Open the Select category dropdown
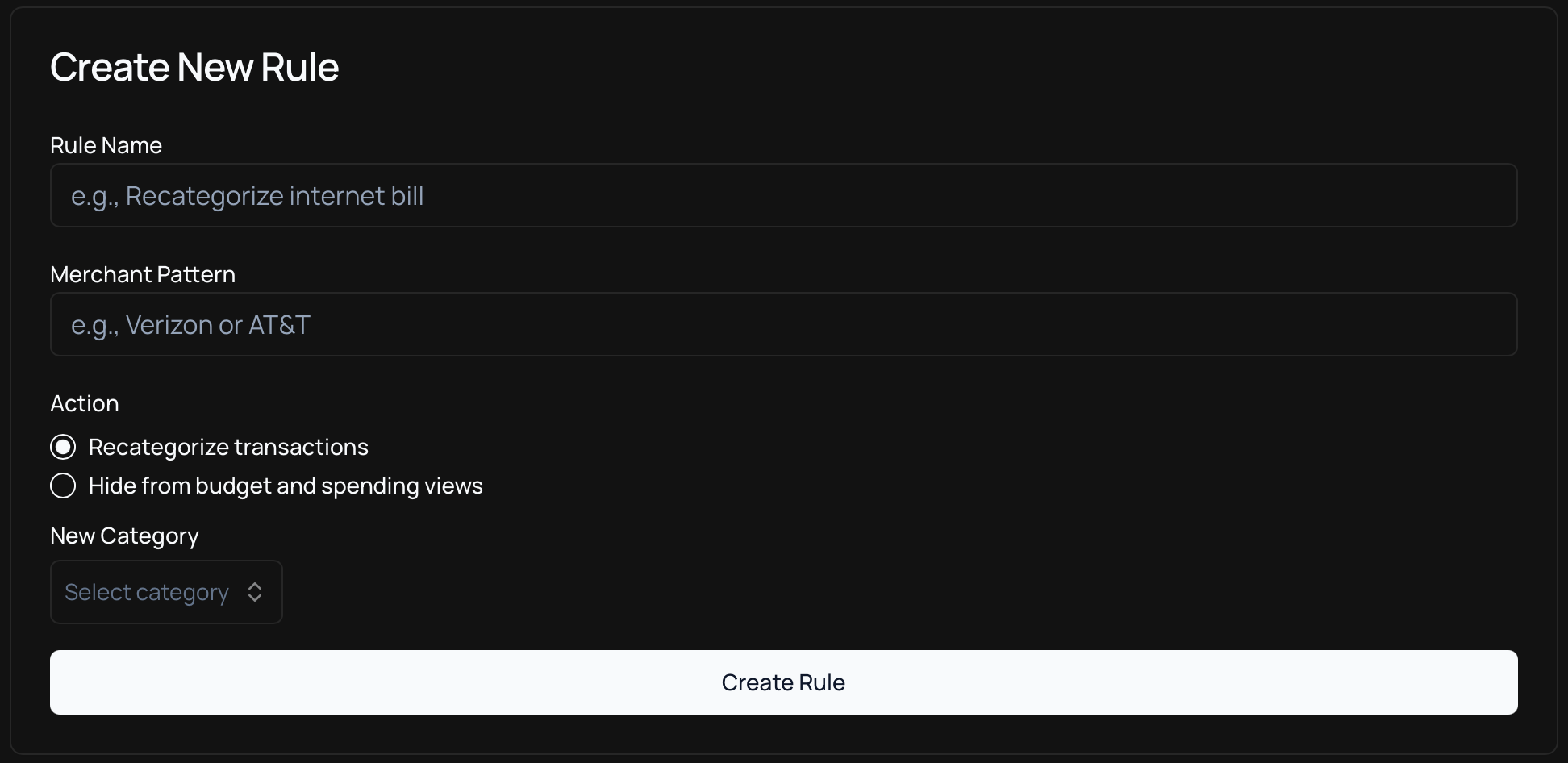1568x763 pixels. pyautogui.click(x=166, y=592)
